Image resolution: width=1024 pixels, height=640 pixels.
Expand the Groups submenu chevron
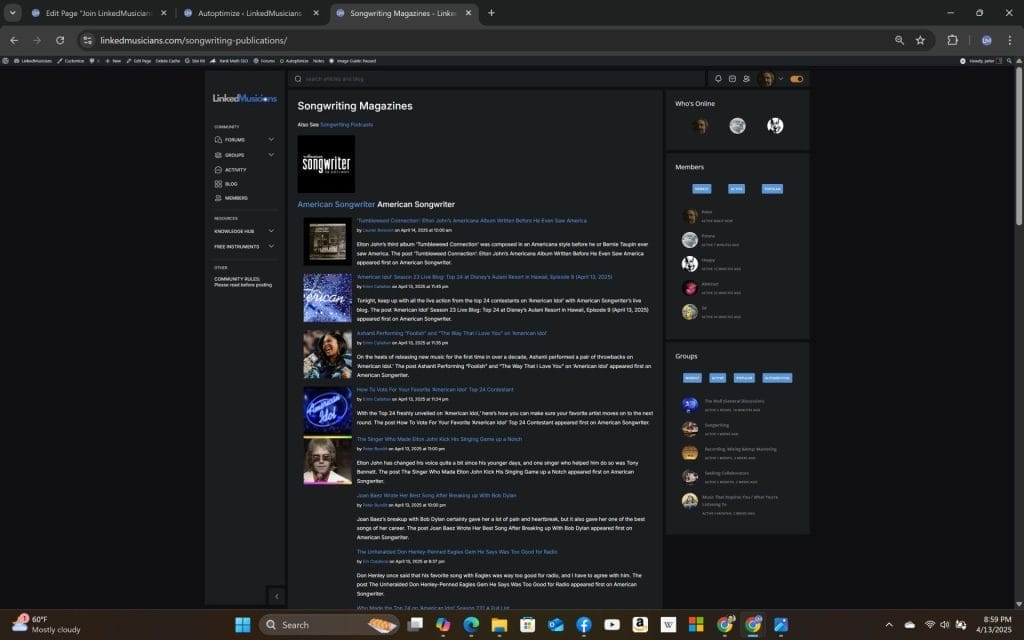pyautogui.click(x=271, y=155)
